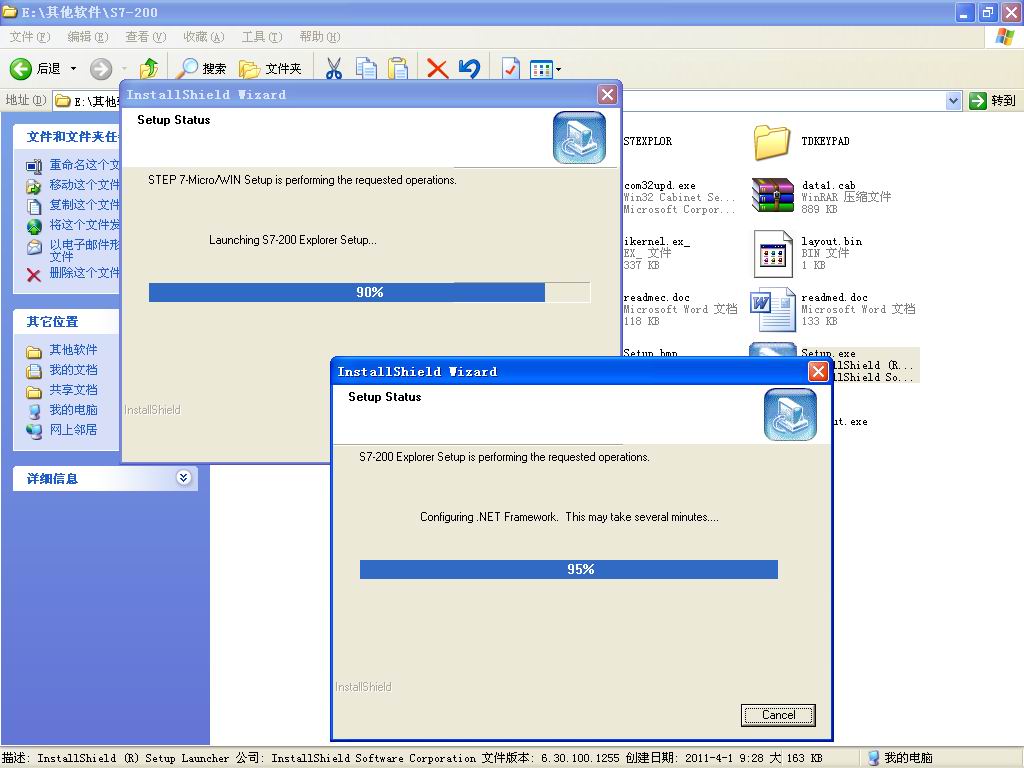Viewport: 1024px width, 768px height.
Task: Click the Up folder icon in toolbar
Action: [x=149, y=68]
